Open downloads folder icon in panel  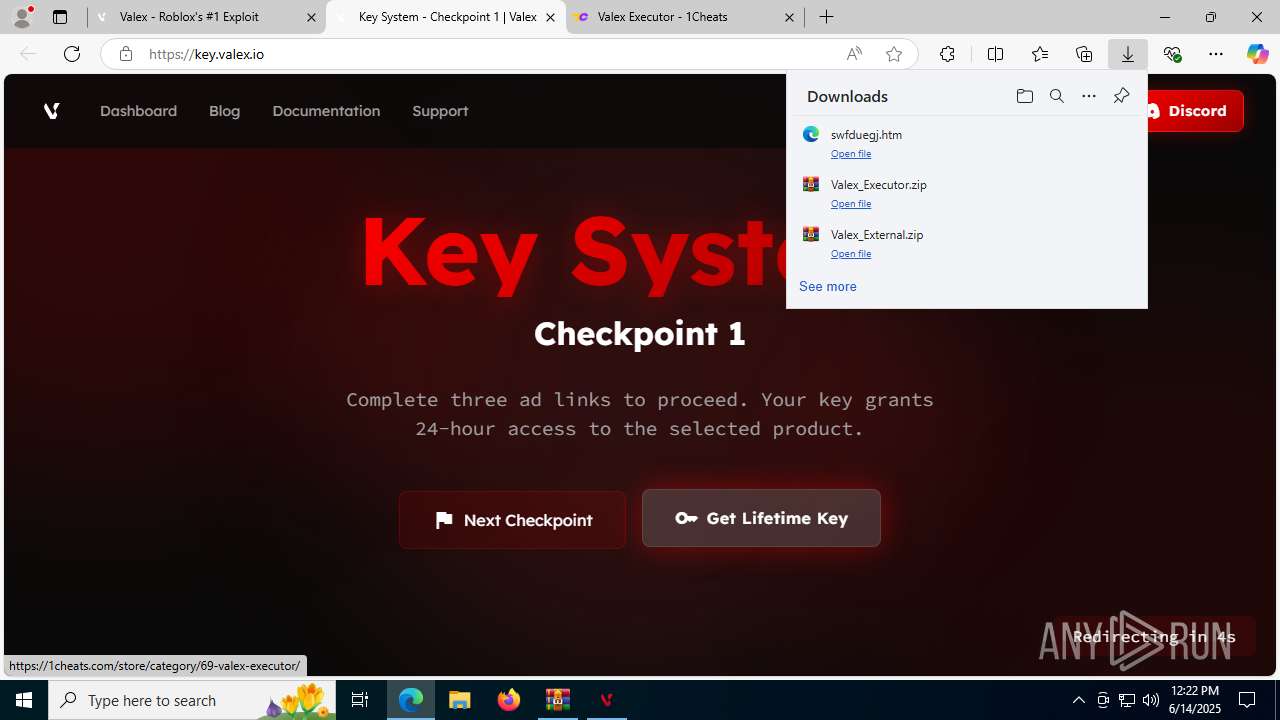pyautogui.click(x=1024, y=96)
